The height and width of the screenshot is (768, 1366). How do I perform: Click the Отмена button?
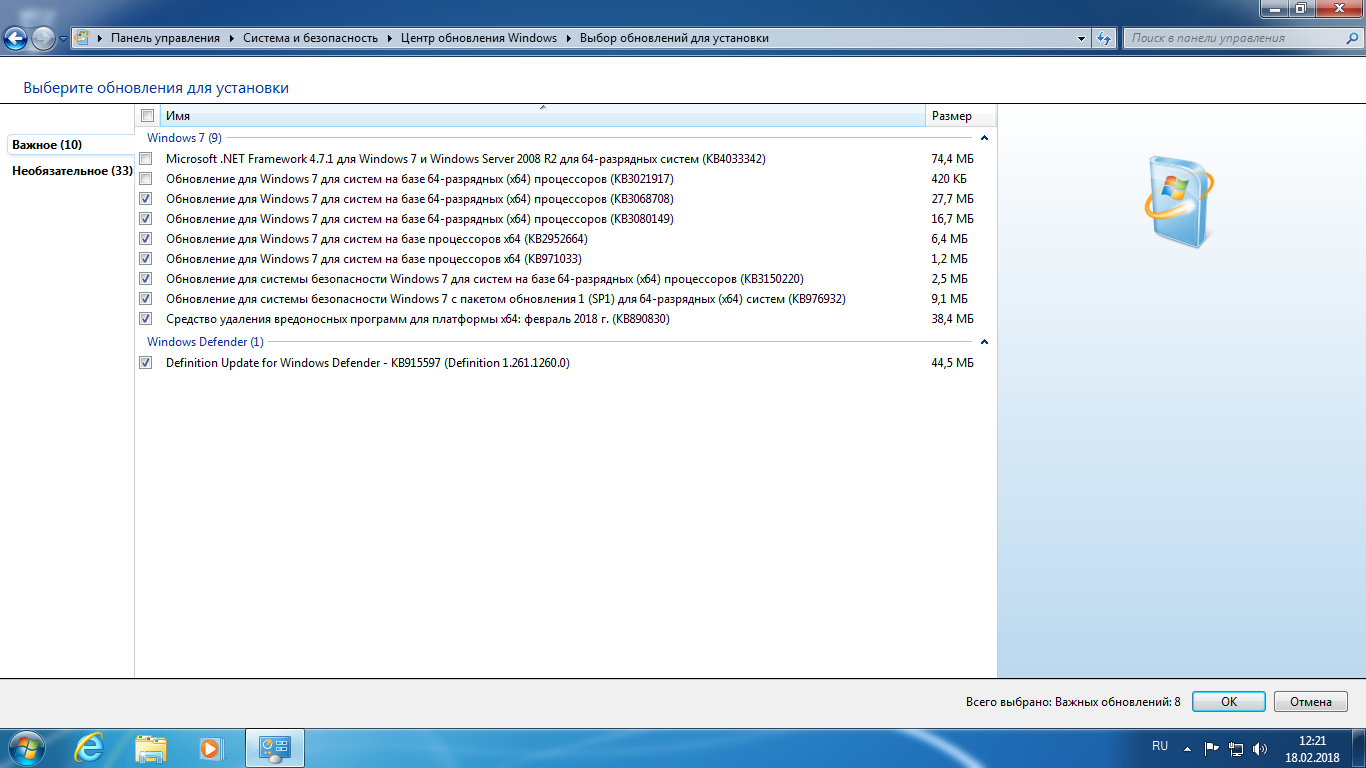pyautogui.click(x=1310, y=702)
